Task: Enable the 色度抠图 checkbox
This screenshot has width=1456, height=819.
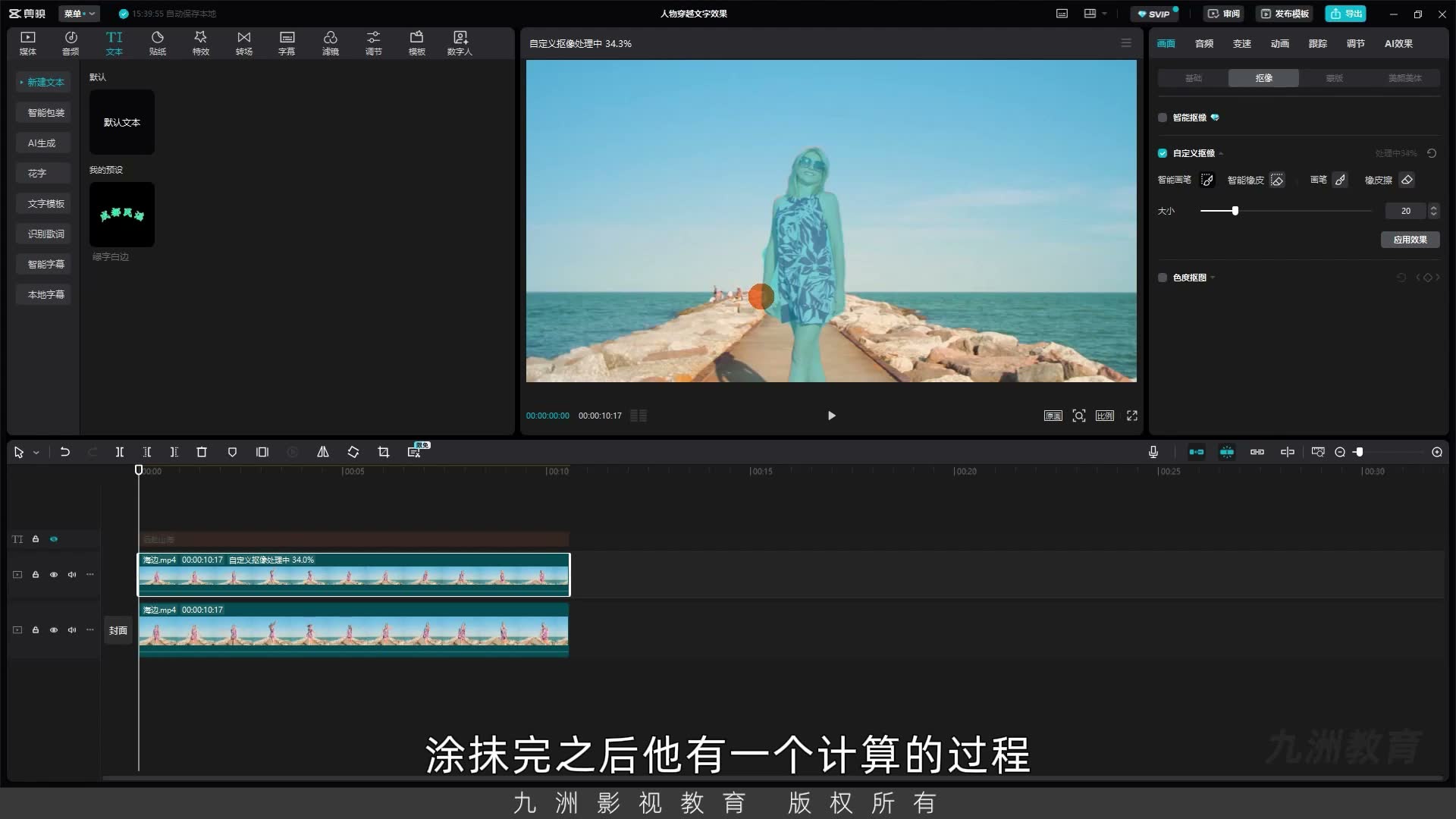Action: pos(1163,278)
